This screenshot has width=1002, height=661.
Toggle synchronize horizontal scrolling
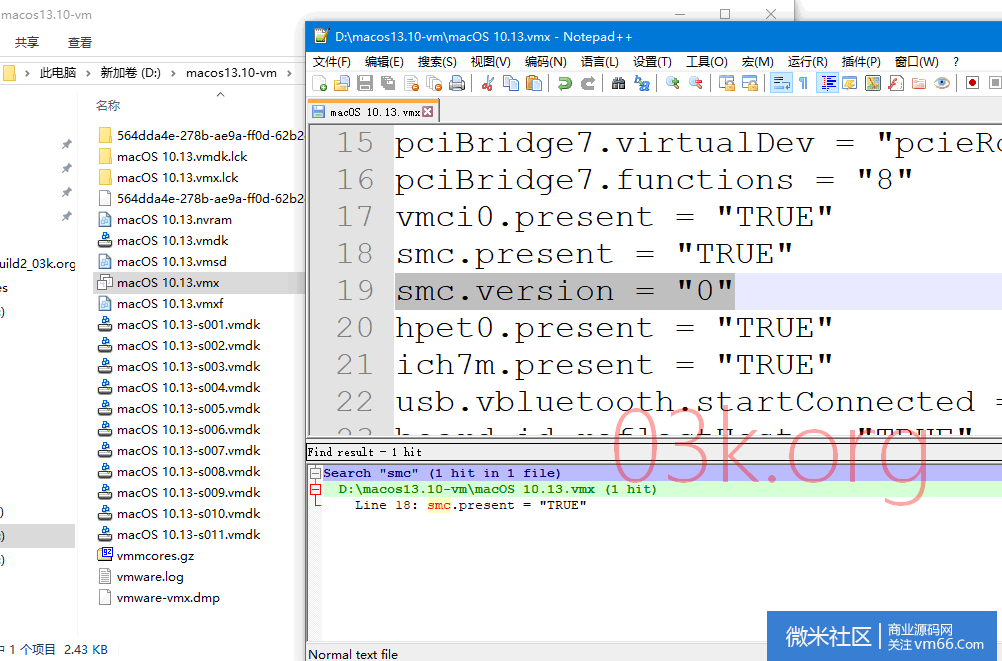point(750,83)
